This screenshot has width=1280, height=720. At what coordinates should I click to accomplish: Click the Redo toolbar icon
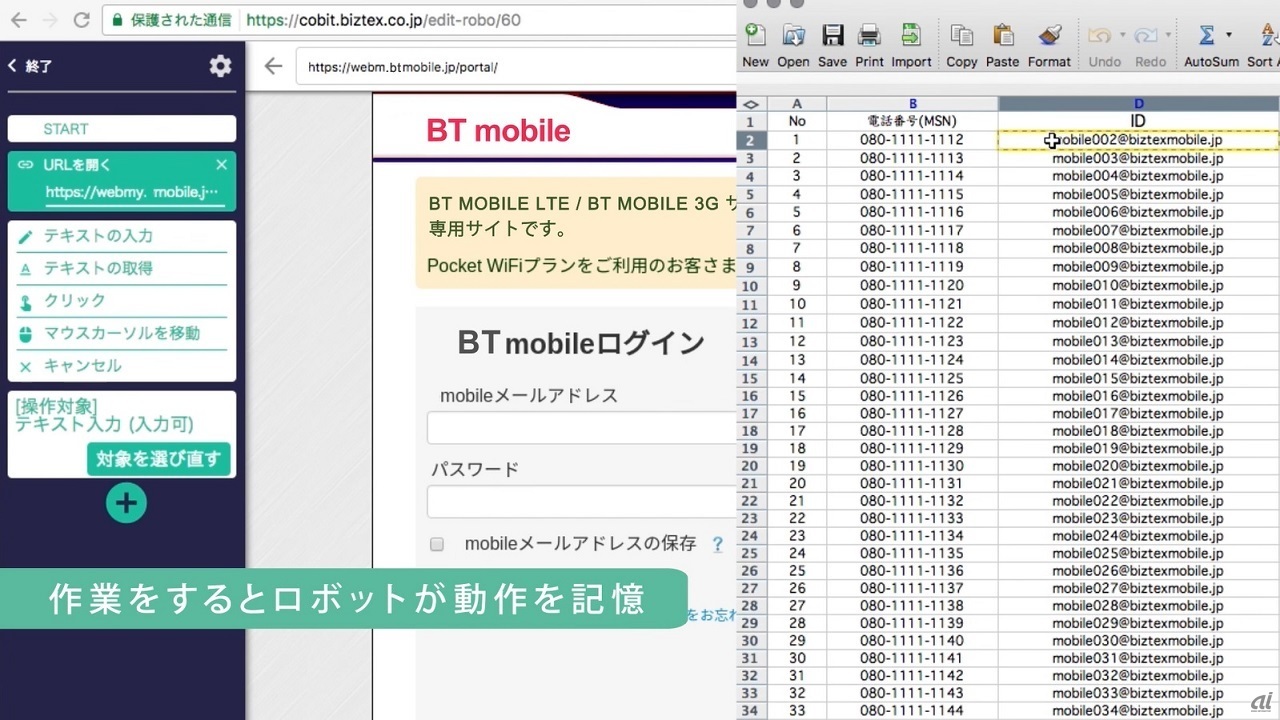click(1146, 36)
